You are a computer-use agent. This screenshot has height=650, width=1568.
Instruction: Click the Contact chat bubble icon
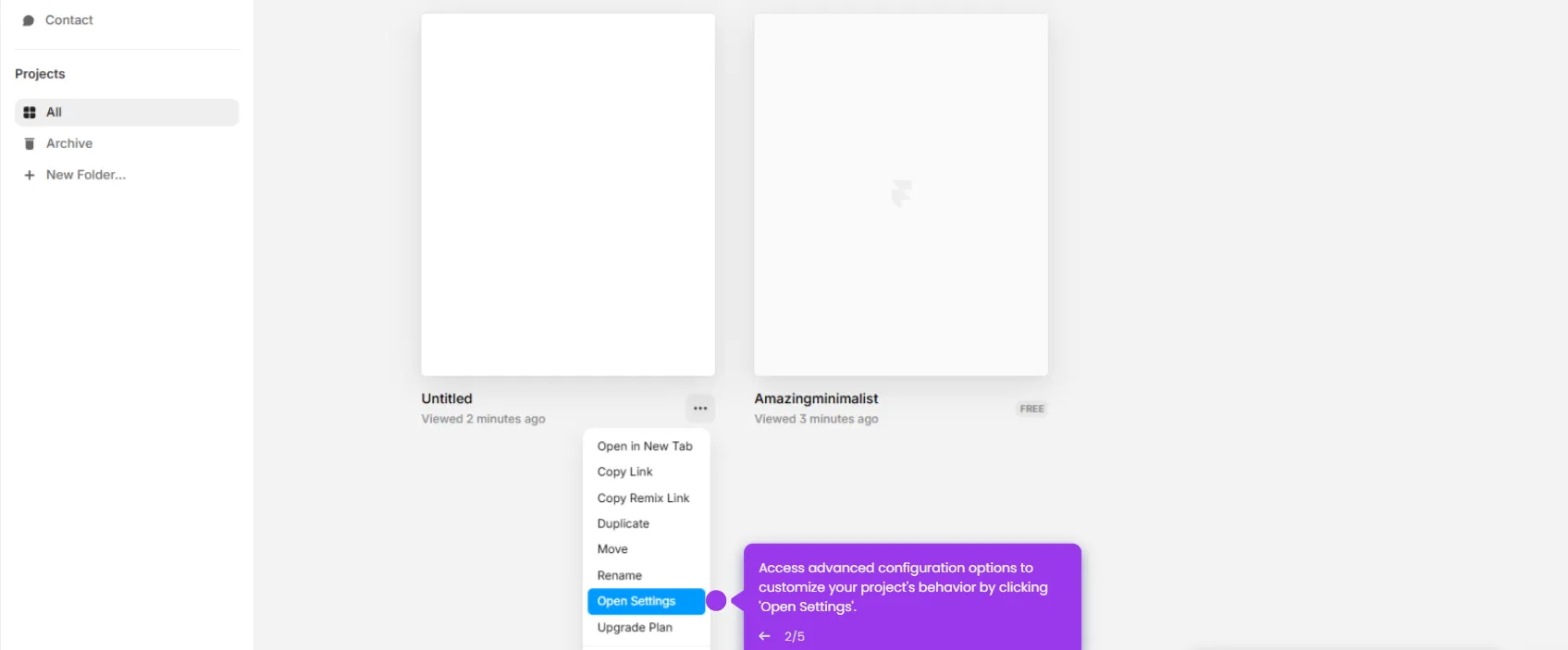point(29,20)
